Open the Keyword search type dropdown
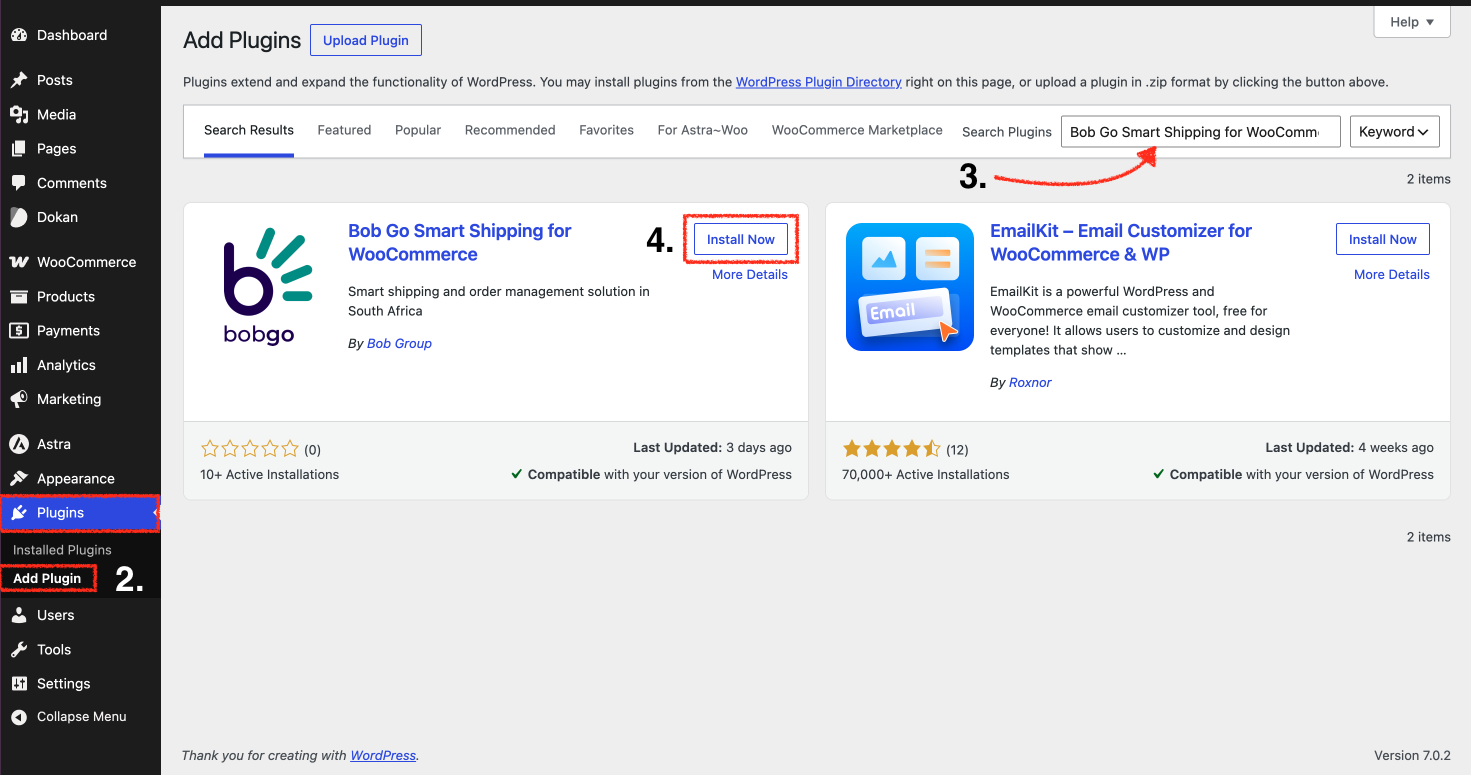The image size is (1471, 775). click(x=1395, y=132)
